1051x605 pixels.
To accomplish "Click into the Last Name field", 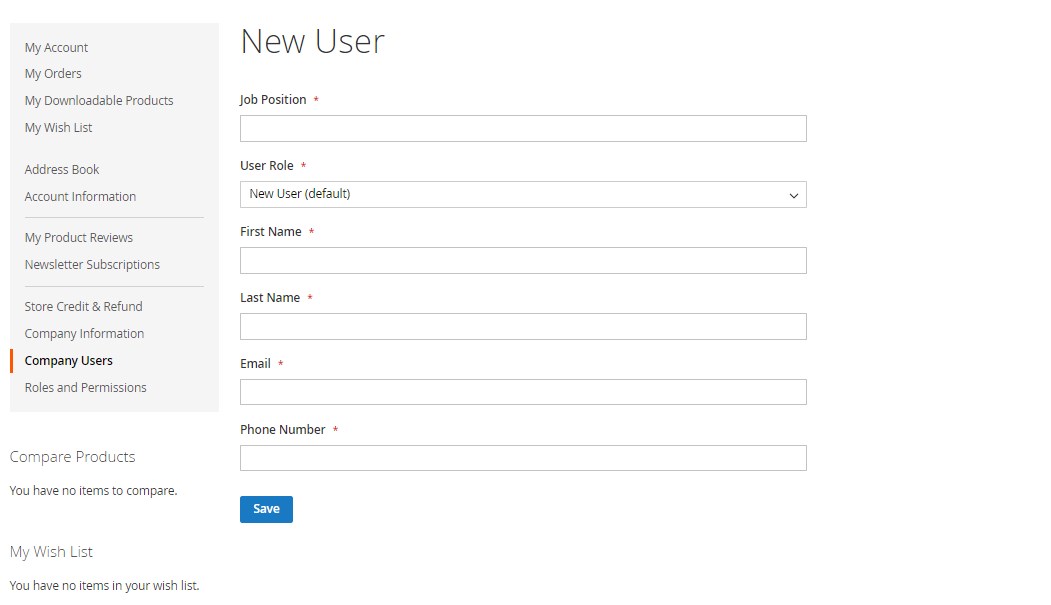I will point(522,326).
